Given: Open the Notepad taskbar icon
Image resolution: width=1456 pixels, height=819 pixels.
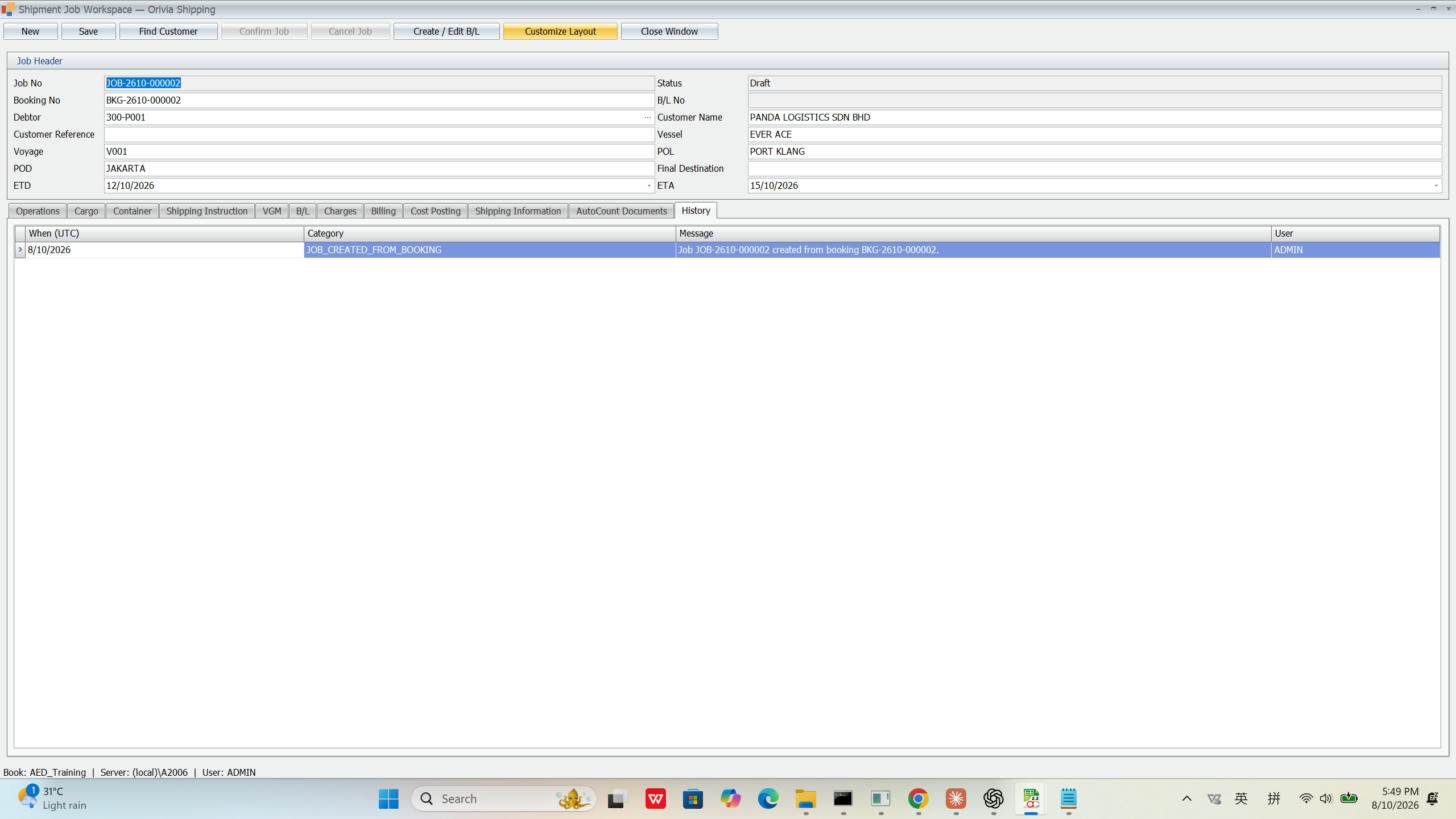Looking at the screenshot, I should [1068, 798].
